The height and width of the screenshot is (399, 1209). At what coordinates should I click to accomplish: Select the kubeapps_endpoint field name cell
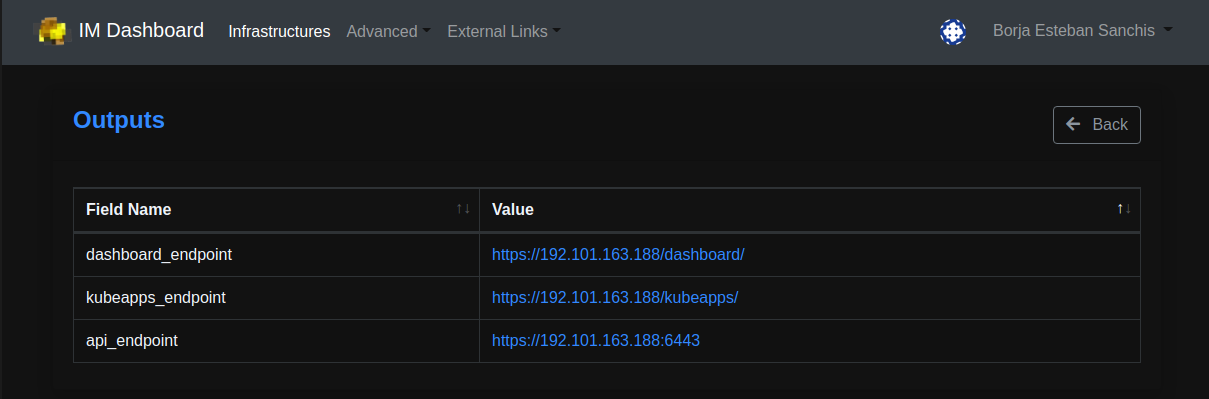tap(276, 298)
